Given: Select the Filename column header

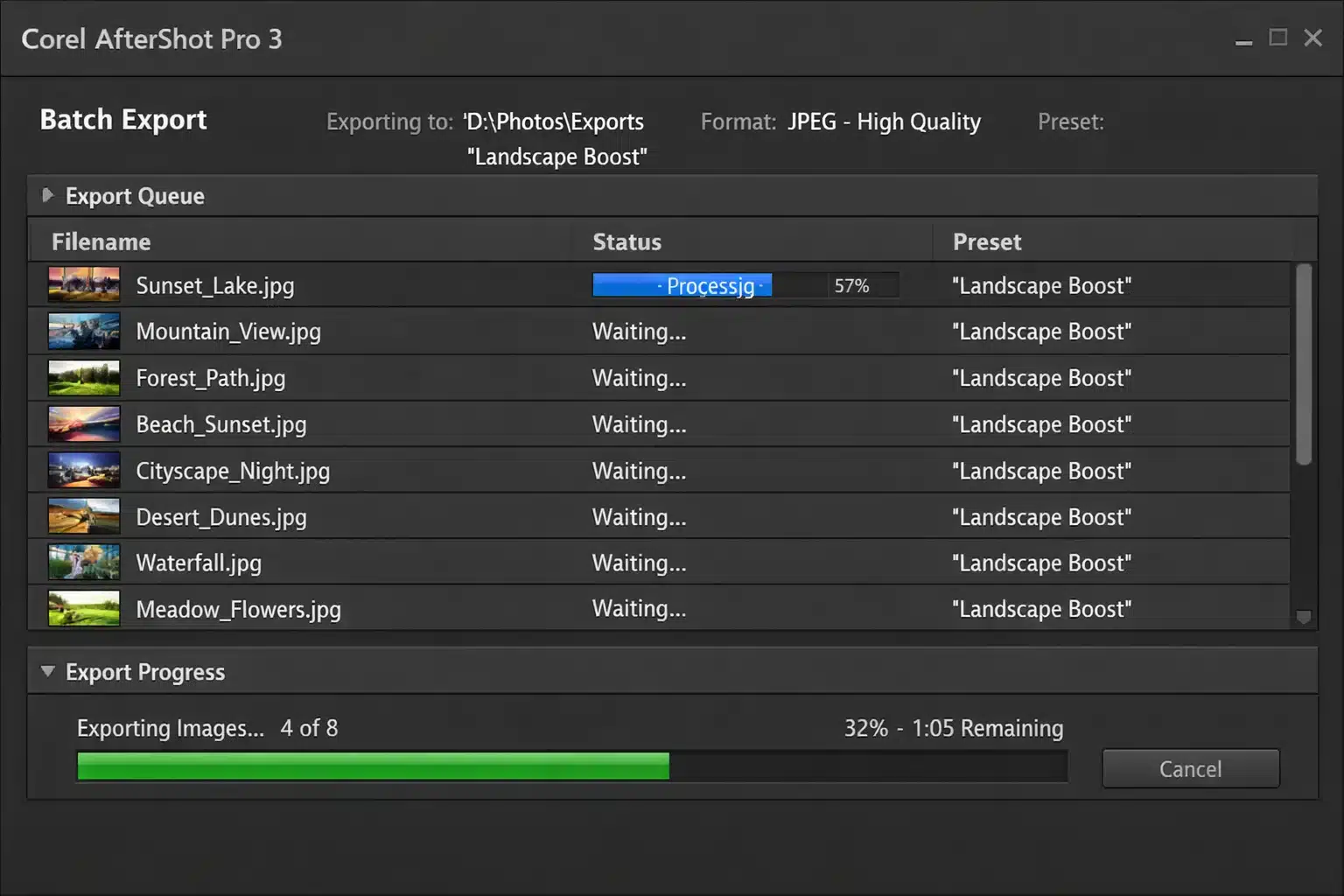Looking at the screenshot, I should 101,241.
